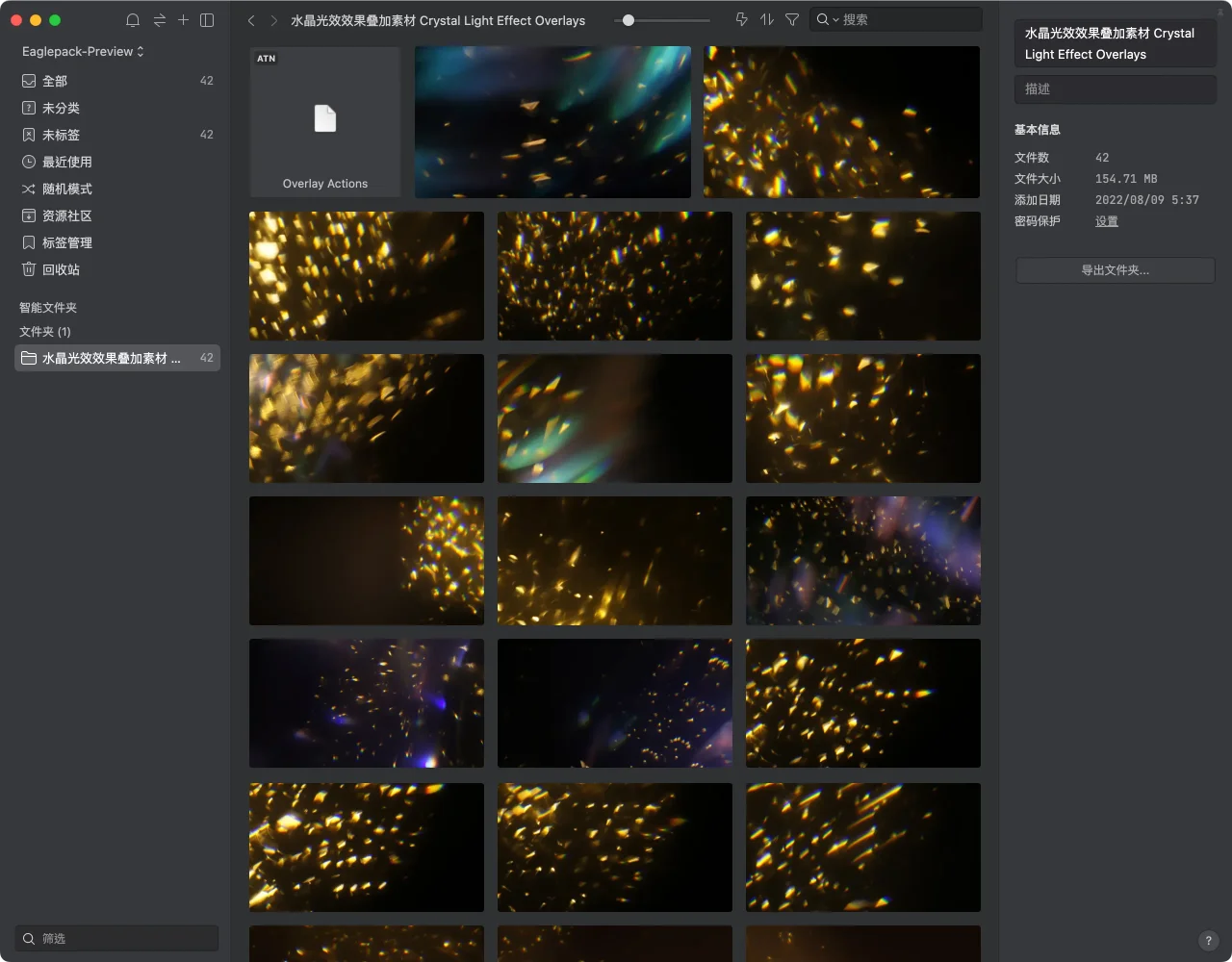Image resolution: width=1232 pixels, height=962 pixels.
Task: Click the 文件数 label
Action: point(1032,158)
